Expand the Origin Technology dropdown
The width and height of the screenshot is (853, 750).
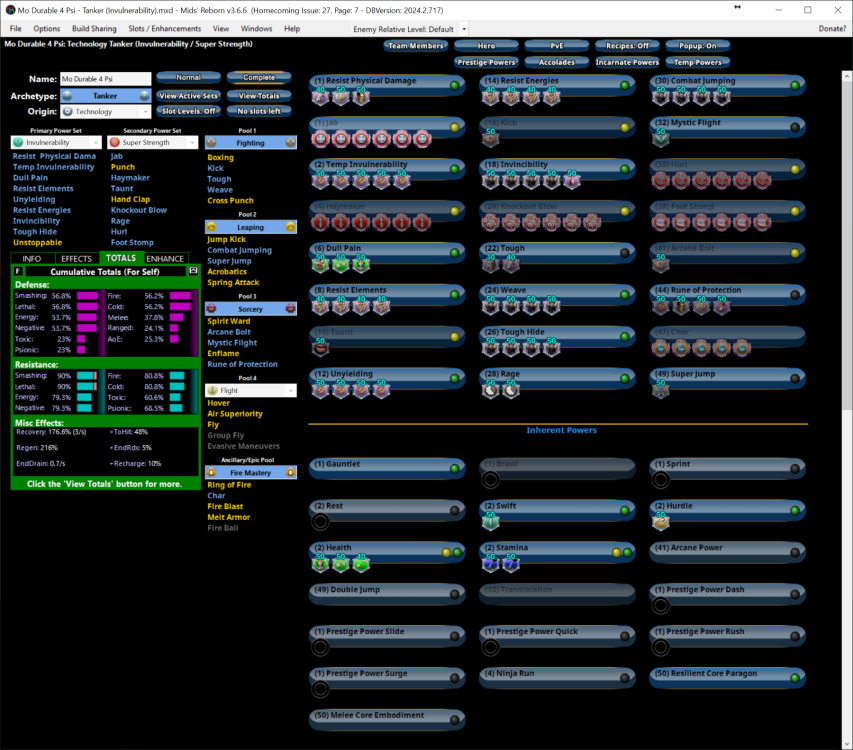pyautogui.click(x=106, y=112)
